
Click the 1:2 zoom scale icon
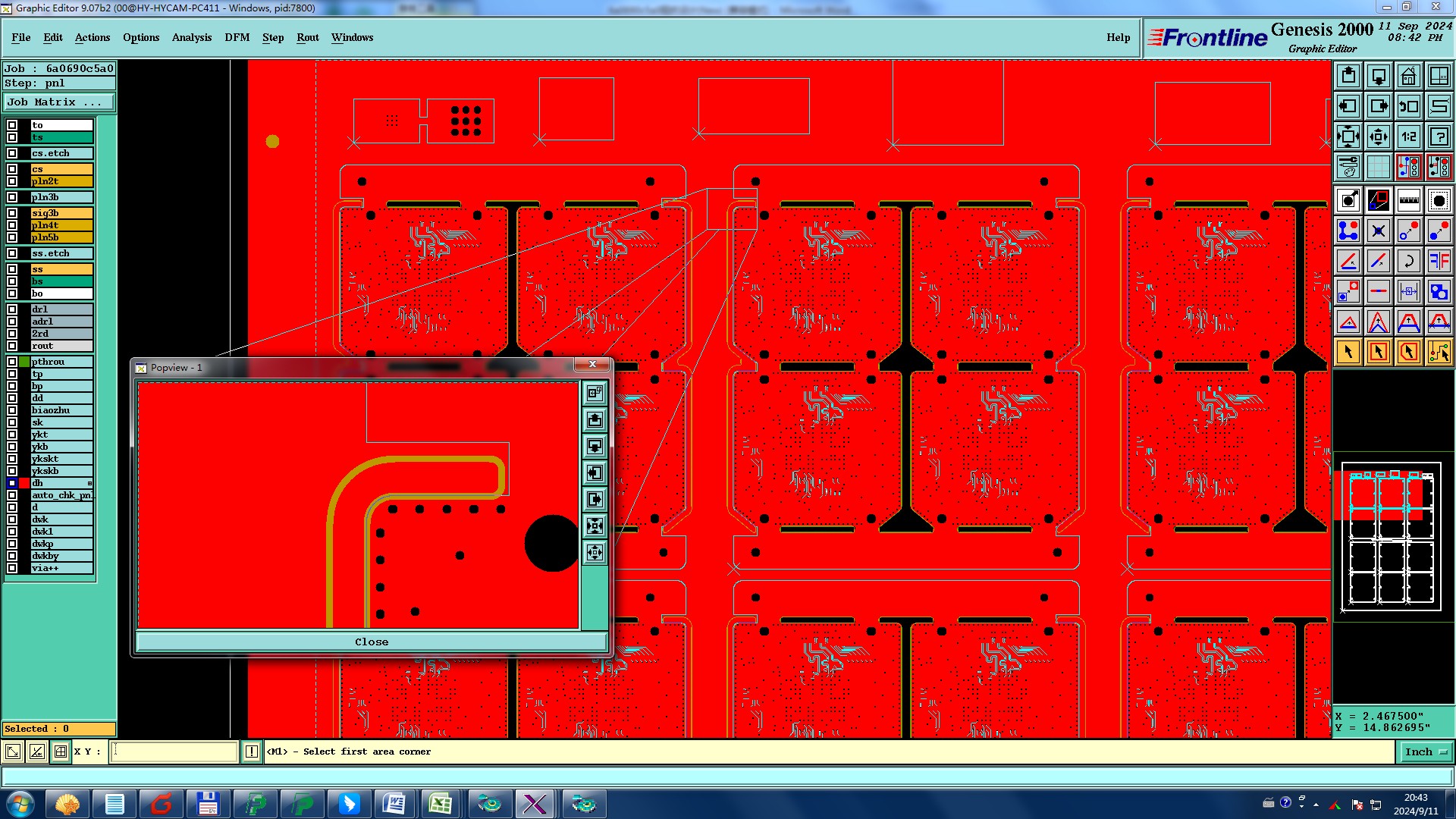tap(1408, 136)
